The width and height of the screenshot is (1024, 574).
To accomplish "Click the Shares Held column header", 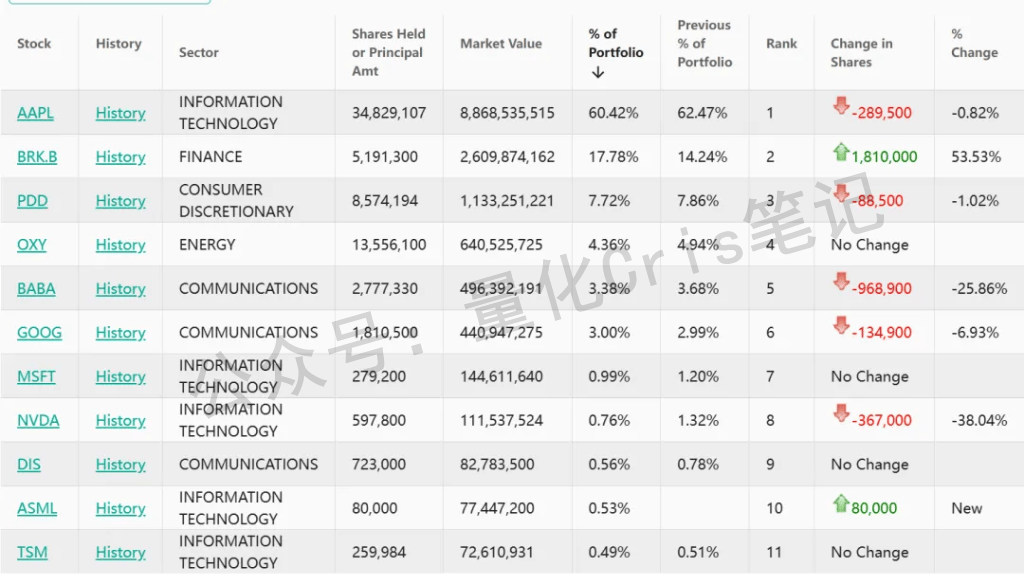I will (388, 52).
